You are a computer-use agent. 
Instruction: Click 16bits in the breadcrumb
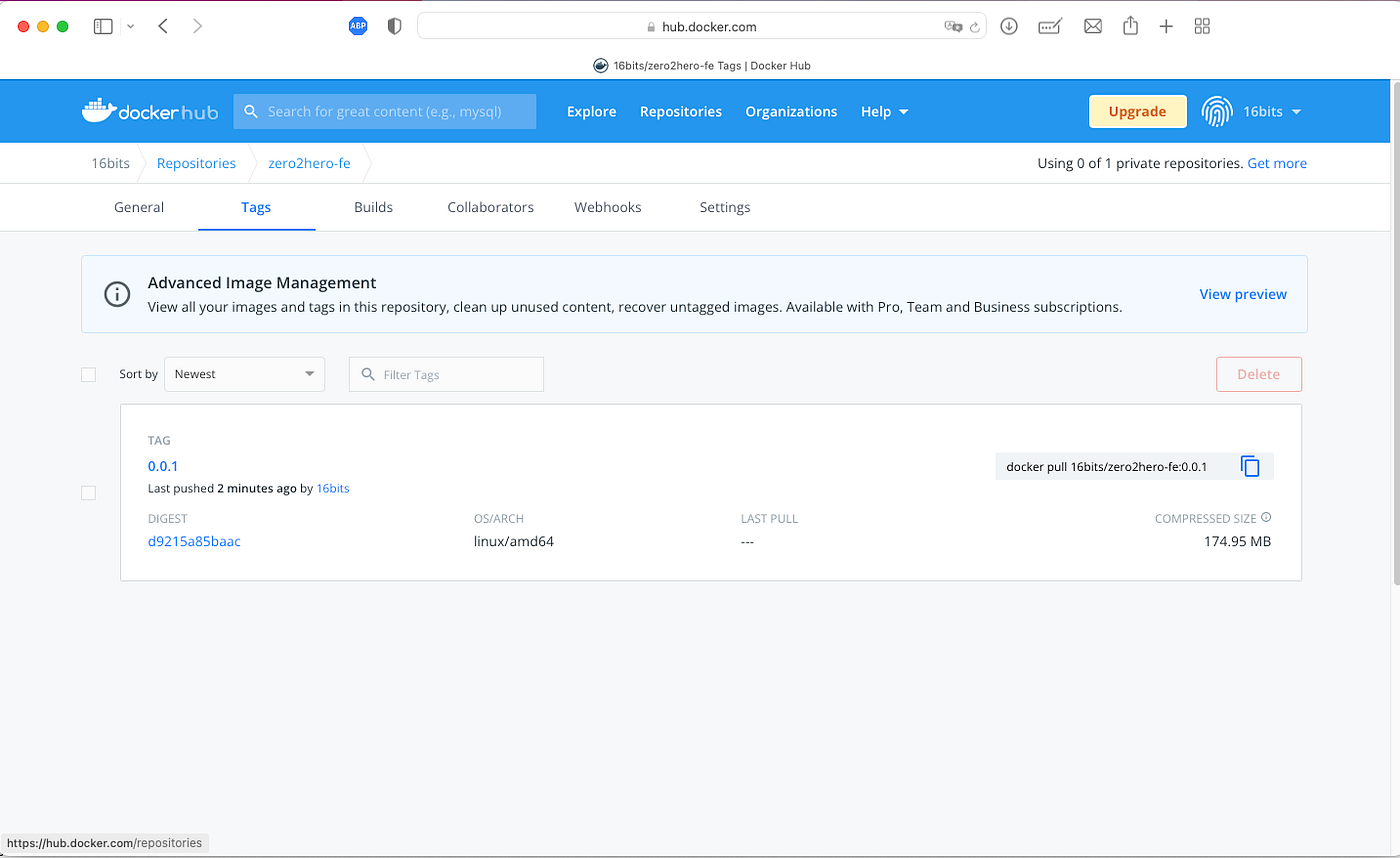tap(111, 163)
